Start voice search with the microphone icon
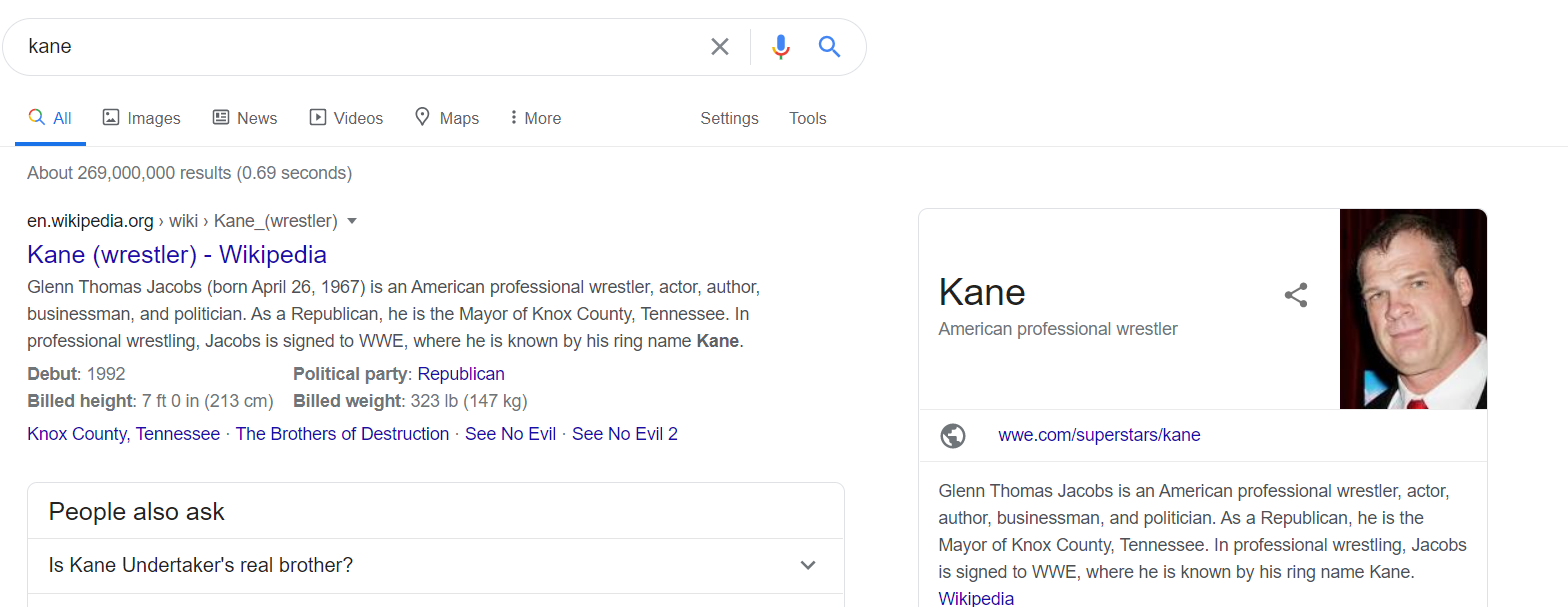The height and width of the screenshot is (607, 1568). pos(781,47)
